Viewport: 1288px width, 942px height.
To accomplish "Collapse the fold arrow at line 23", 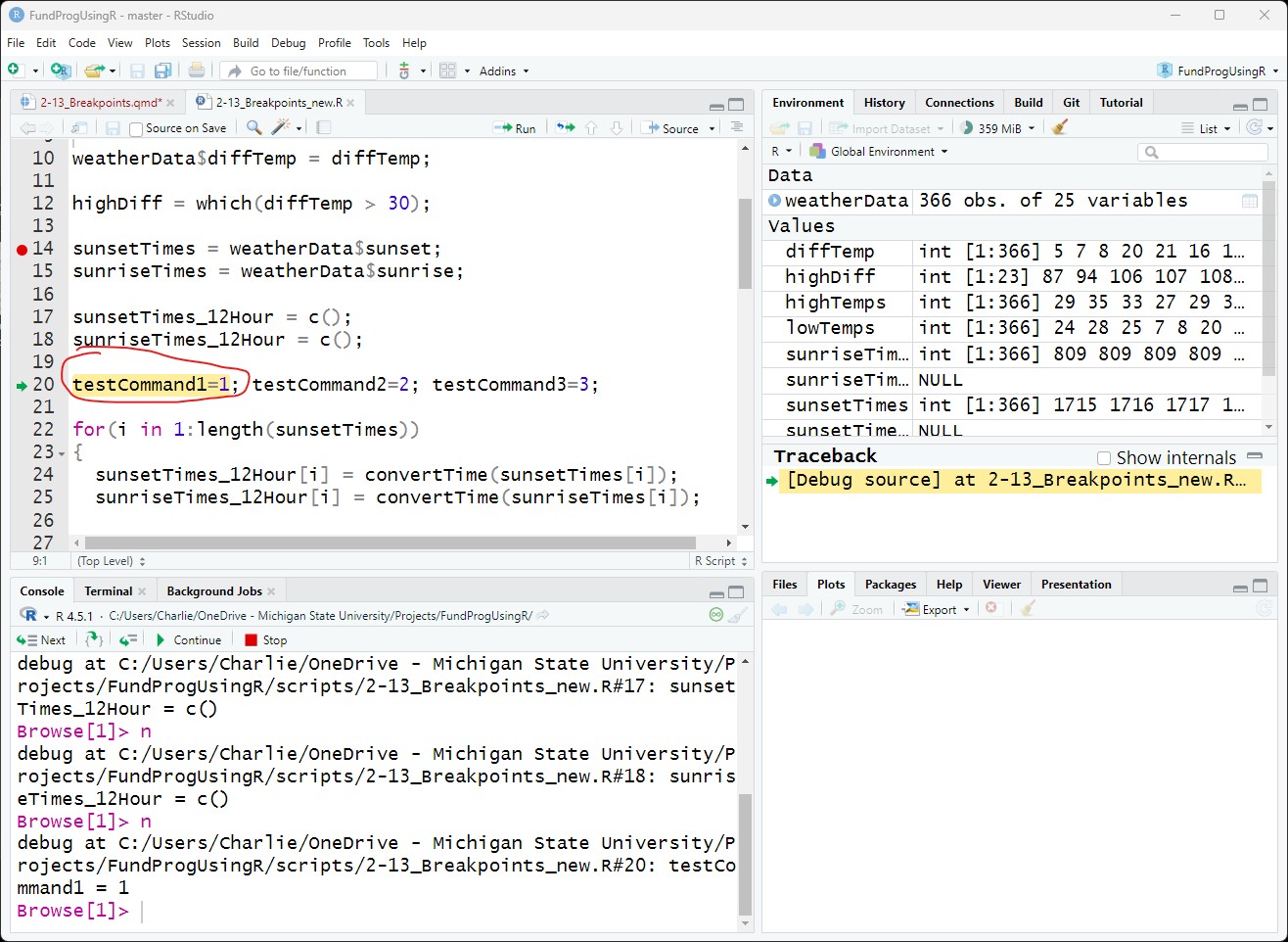I will click(62, 453).
